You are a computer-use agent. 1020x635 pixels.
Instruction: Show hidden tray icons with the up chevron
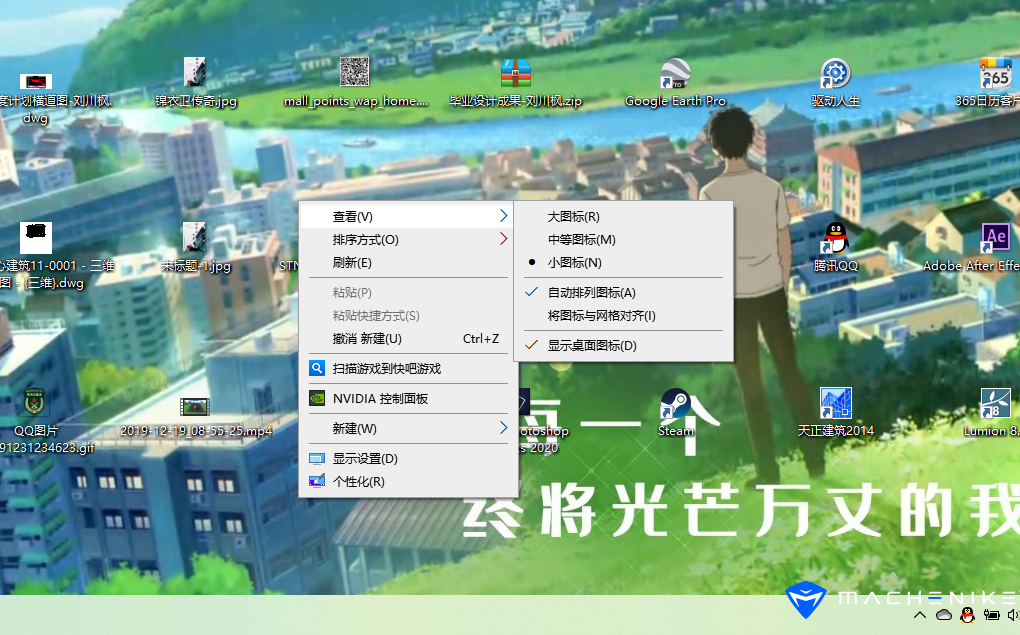click(x=920, y=615)
